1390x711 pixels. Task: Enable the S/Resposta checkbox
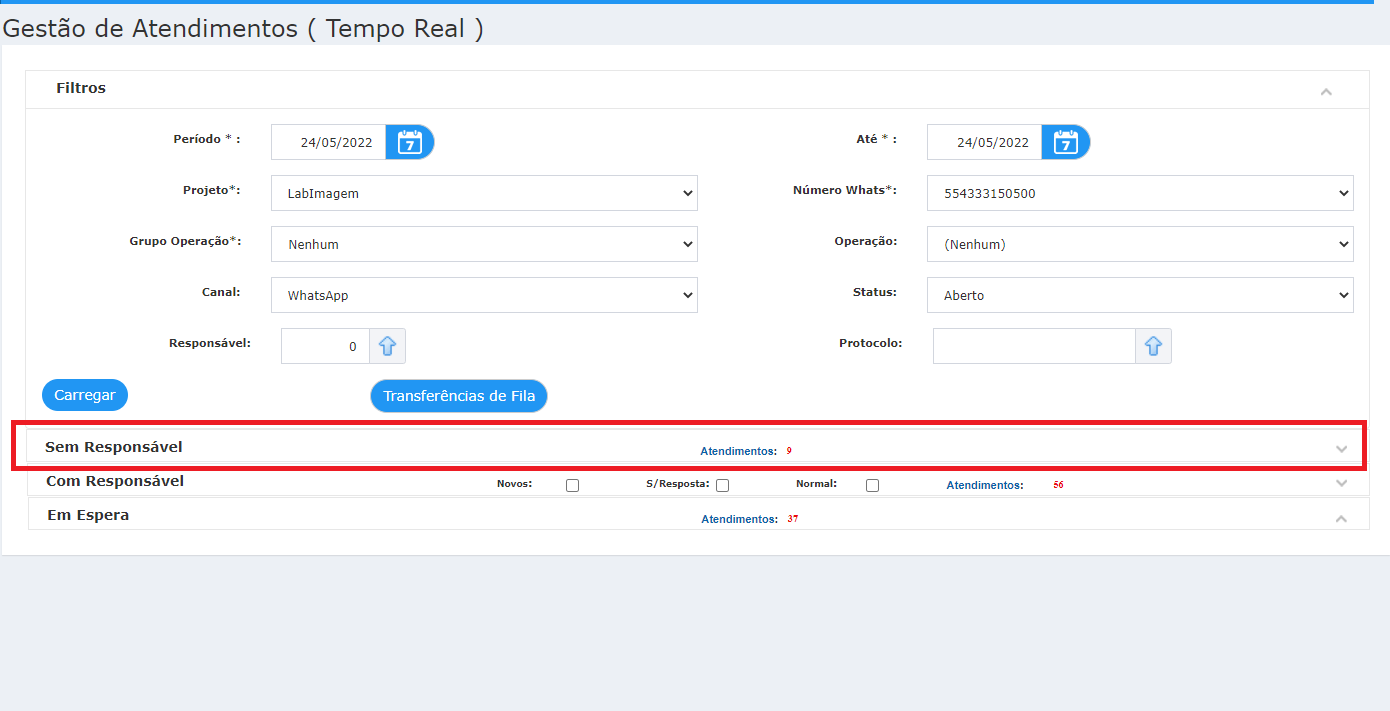[x=722, y=485]
